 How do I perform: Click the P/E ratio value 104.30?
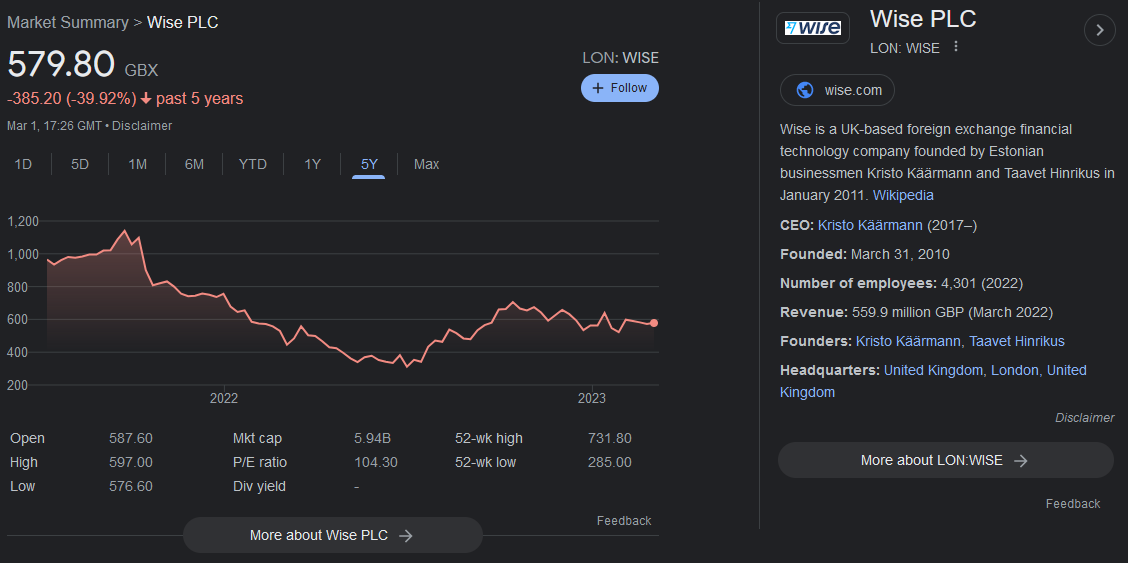pos(376,462)
